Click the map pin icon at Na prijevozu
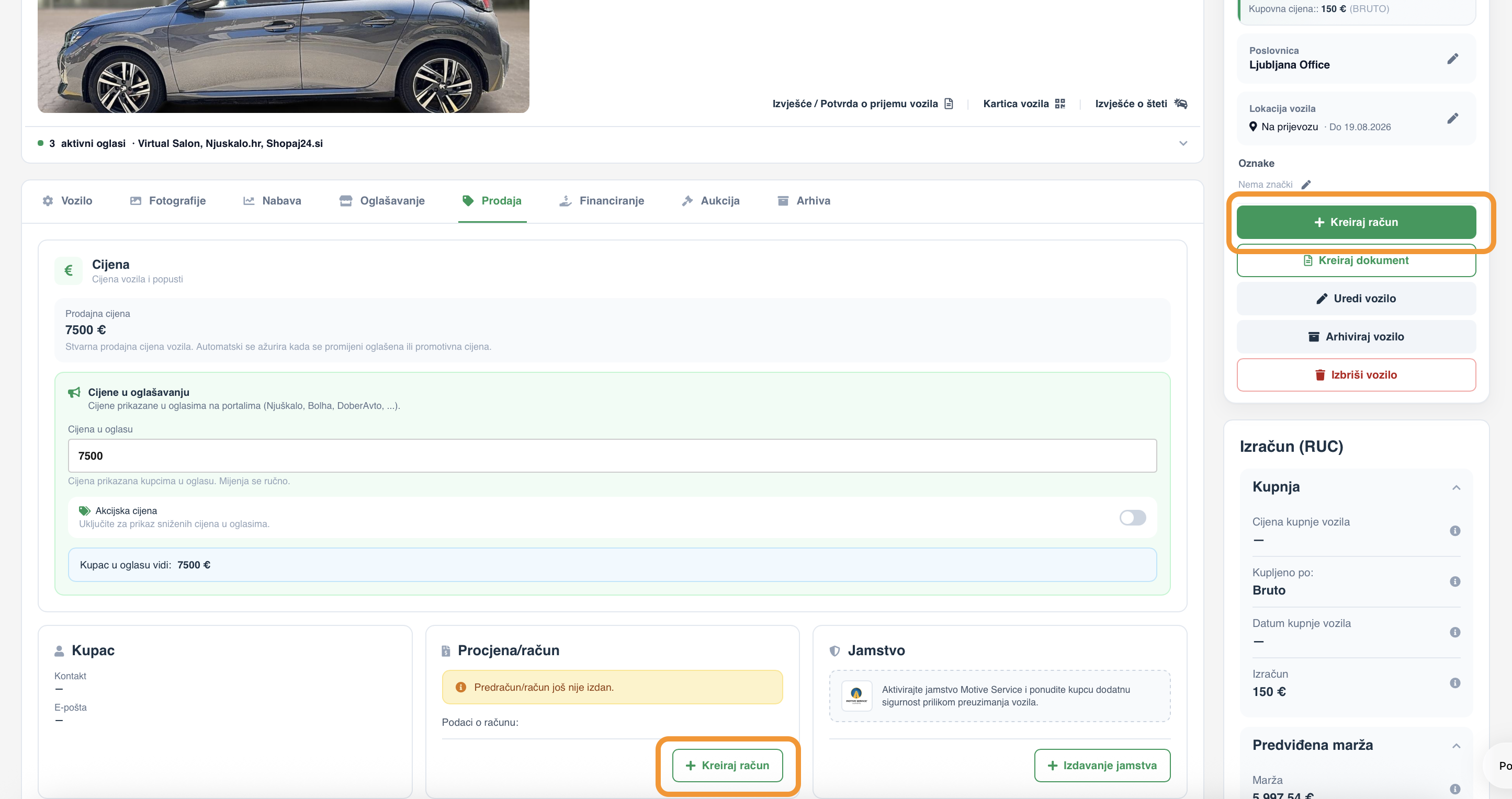This screenshot has height=799, width=1512. [x=1253, y=127]
